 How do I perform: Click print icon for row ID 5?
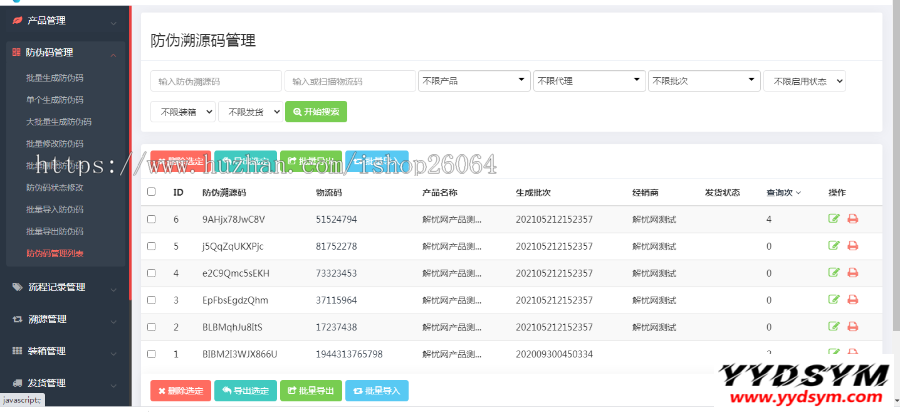[x=853, y=246]
